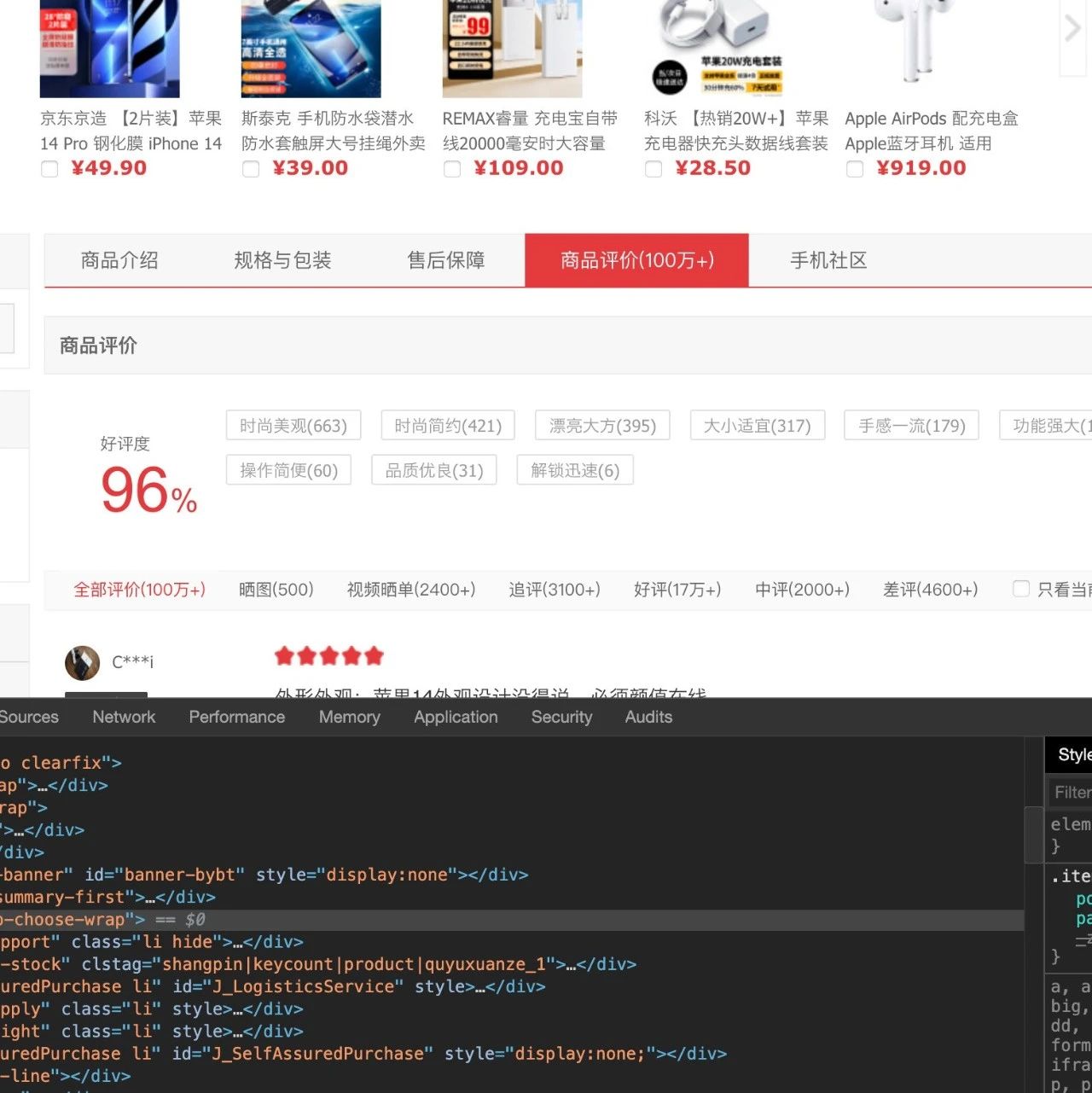Switch DevTools to Security panel
1092x1093 pixels.
coord(561,717)
